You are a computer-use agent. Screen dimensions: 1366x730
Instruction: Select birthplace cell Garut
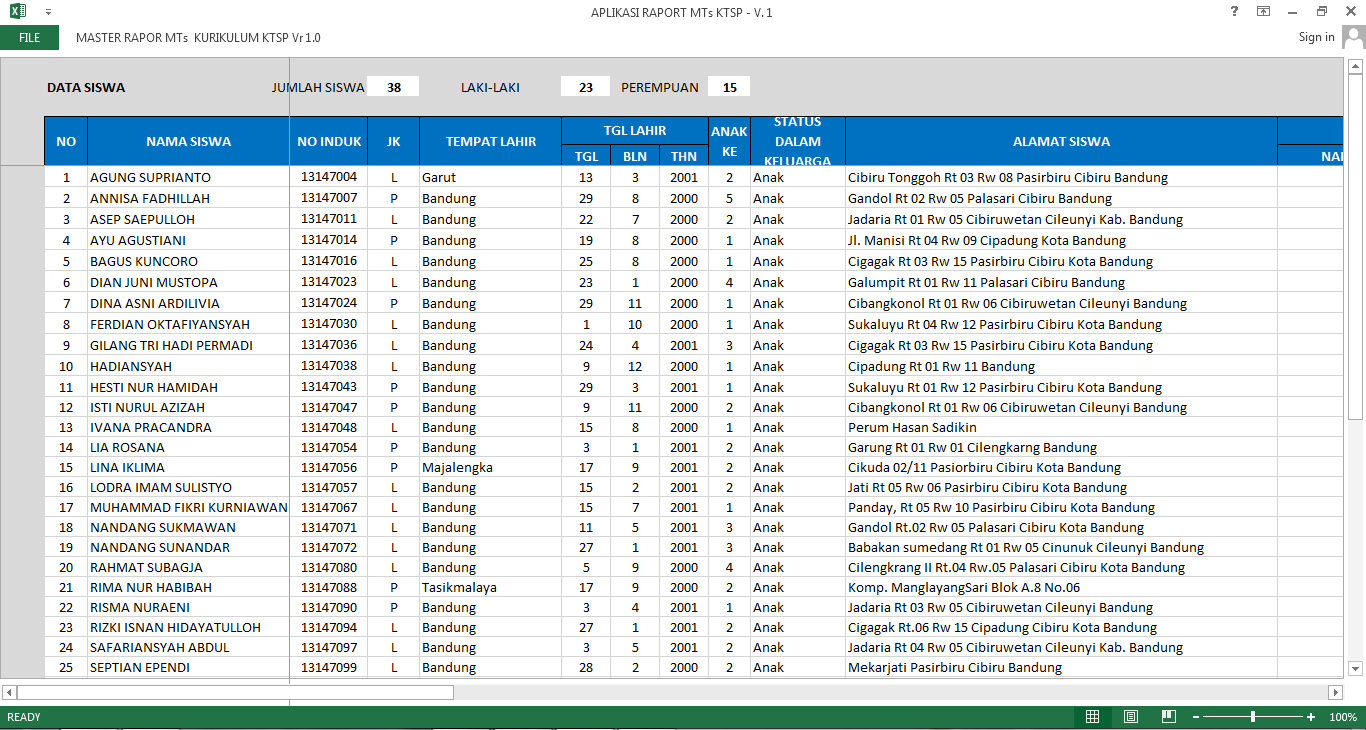point(490,177)
